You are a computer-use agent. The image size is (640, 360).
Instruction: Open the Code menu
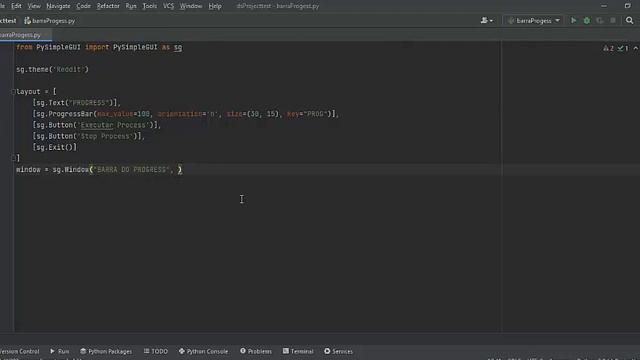click(x=84, y=6)
